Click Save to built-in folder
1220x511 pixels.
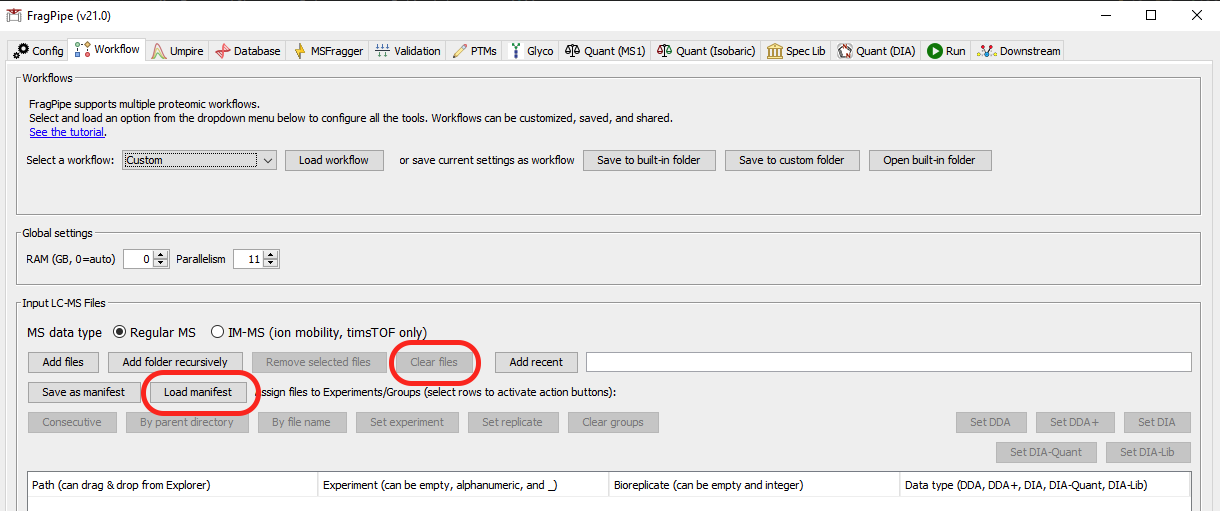tap(649, 160)
